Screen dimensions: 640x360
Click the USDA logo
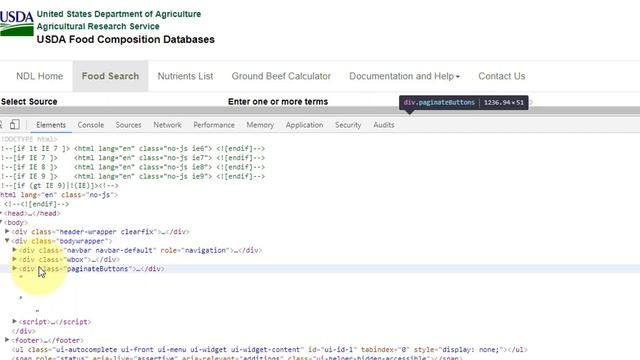click(x=17, y=24)
